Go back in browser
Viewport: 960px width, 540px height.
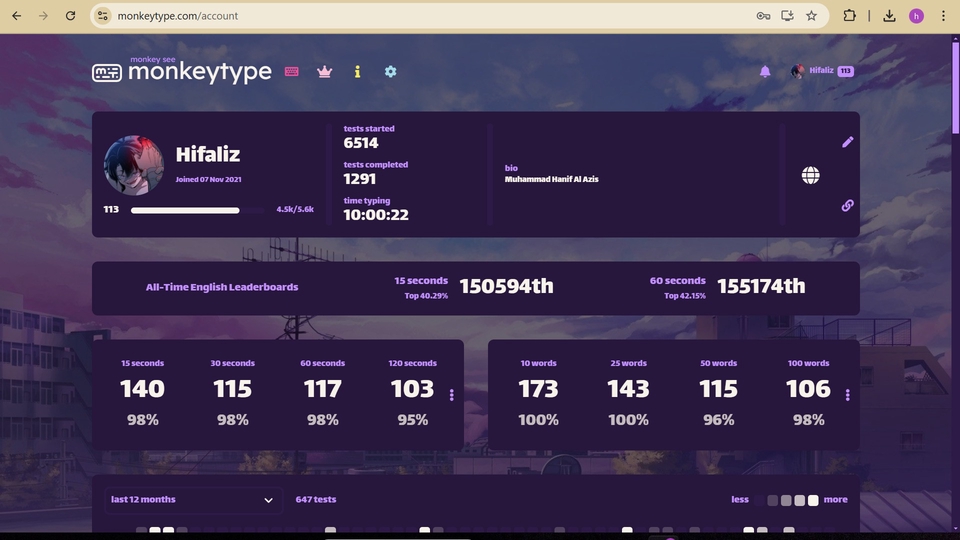17,16
